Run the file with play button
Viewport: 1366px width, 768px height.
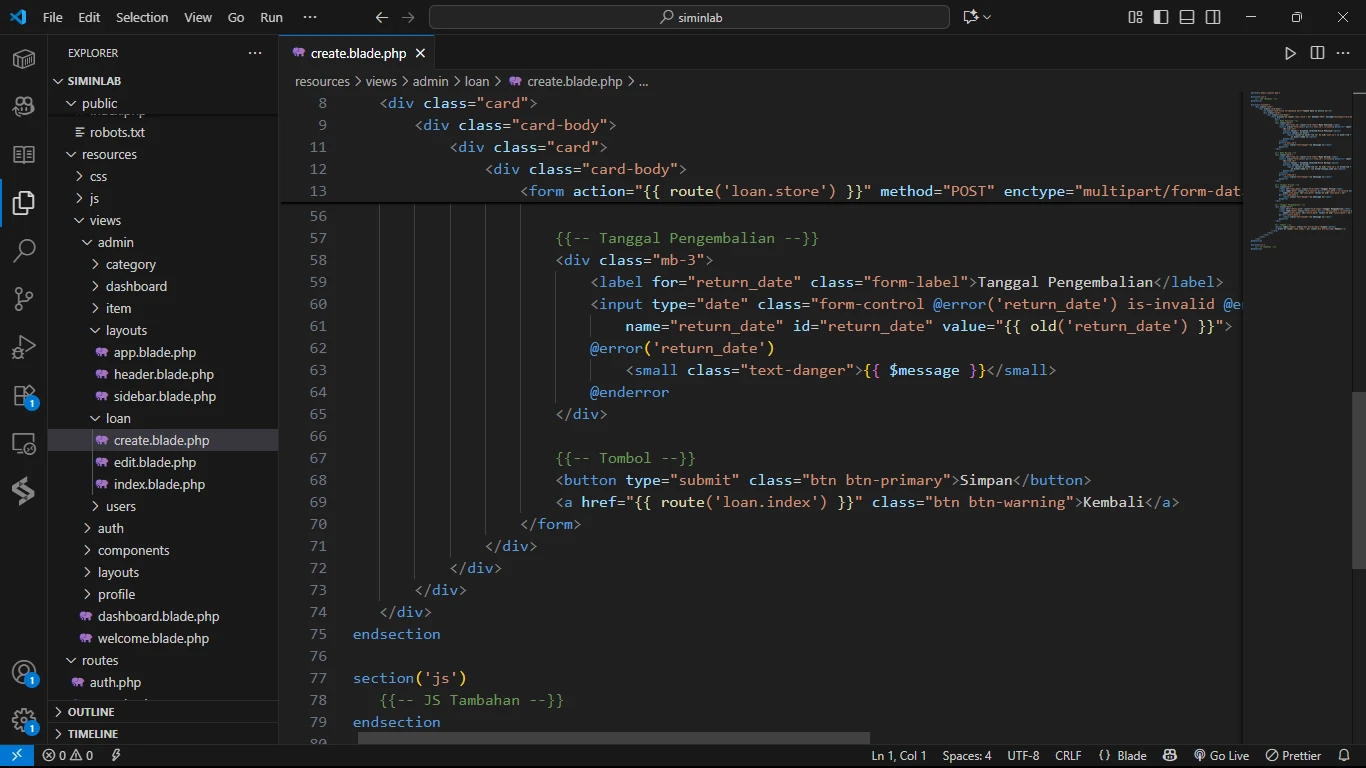point(1290,53)
